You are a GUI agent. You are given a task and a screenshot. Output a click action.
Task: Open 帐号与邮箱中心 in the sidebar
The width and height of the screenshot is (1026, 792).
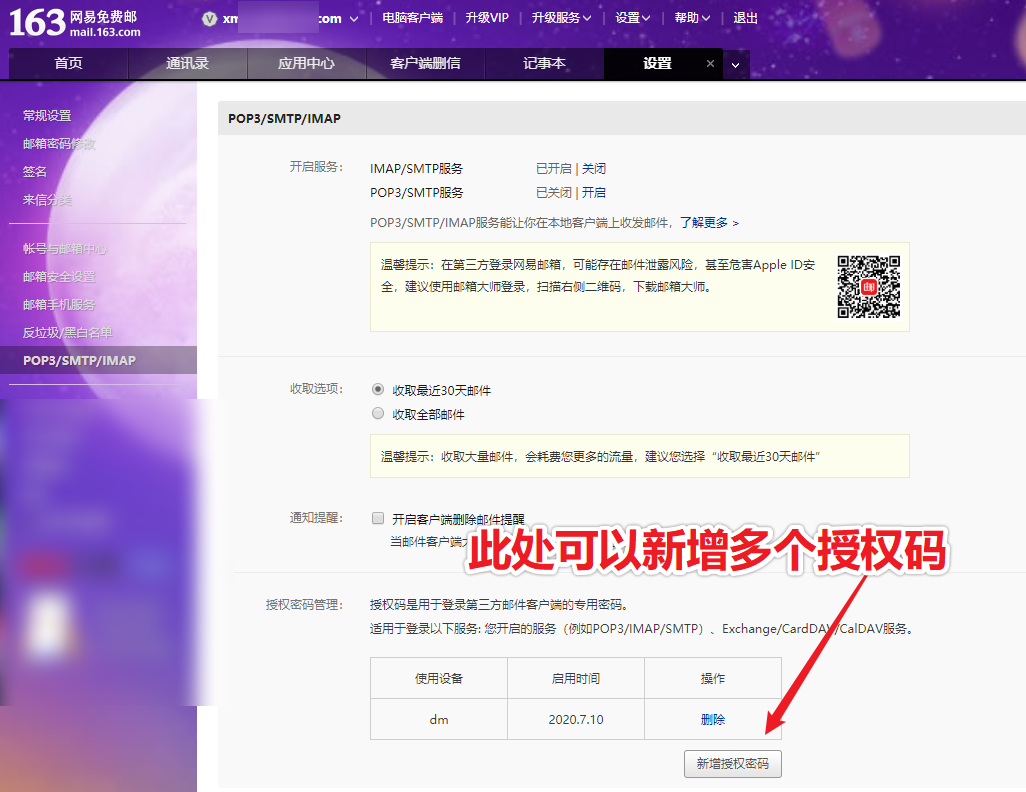click(x=65, y=249)
